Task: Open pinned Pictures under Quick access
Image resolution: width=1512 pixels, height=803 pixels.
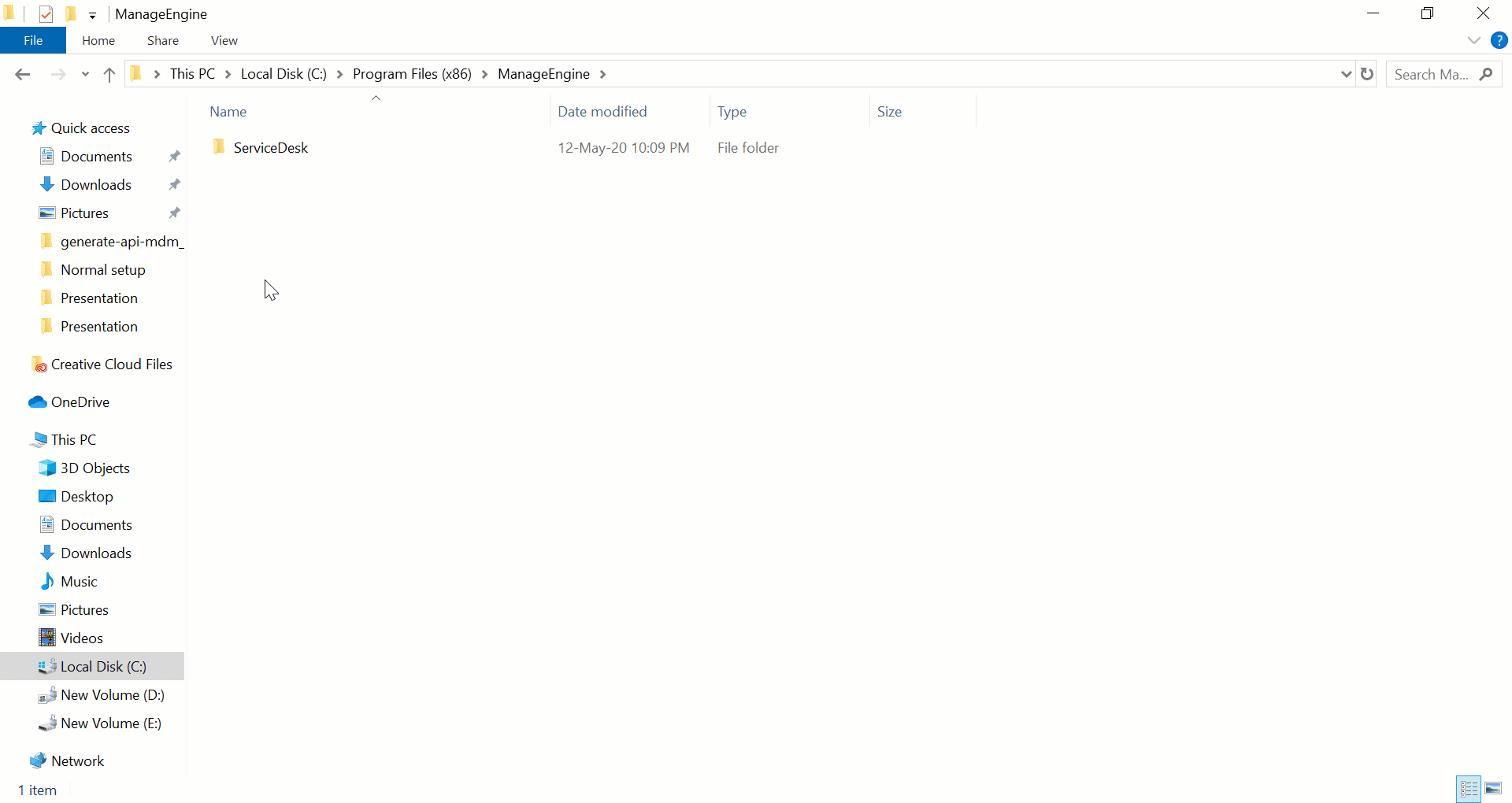Action: click(x=84, y=213)
